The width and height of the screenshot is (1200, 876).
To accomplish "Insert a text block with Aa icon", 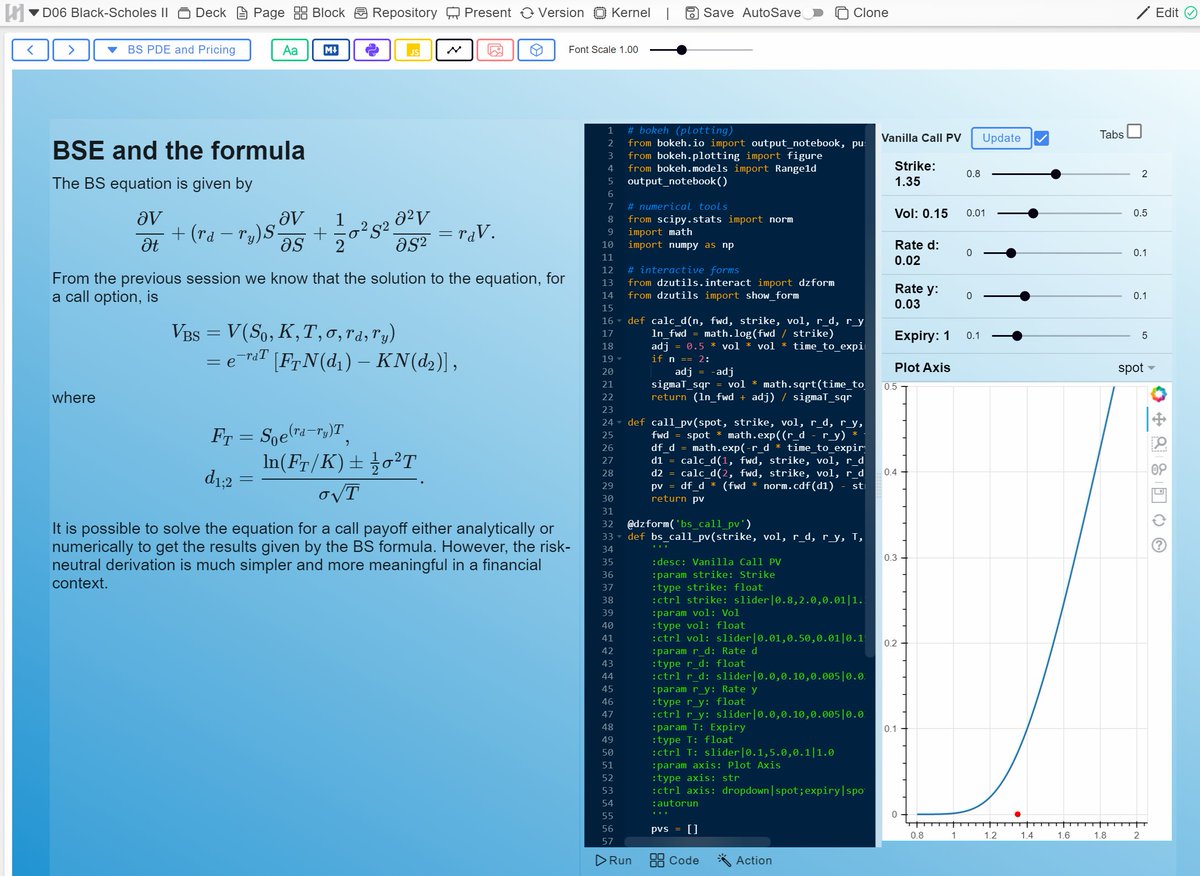I will click(290, 50).
